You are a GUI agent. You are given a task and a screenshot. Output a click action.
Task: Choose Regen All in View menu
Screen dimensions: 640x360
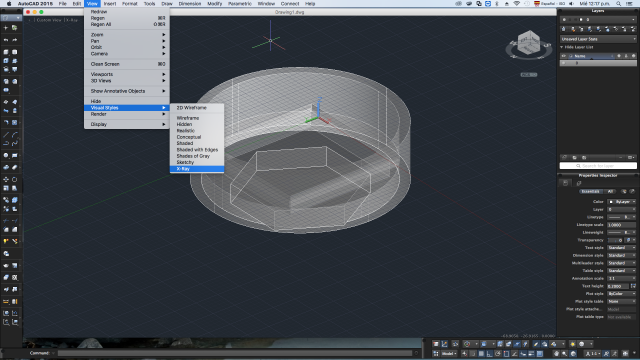127,24
